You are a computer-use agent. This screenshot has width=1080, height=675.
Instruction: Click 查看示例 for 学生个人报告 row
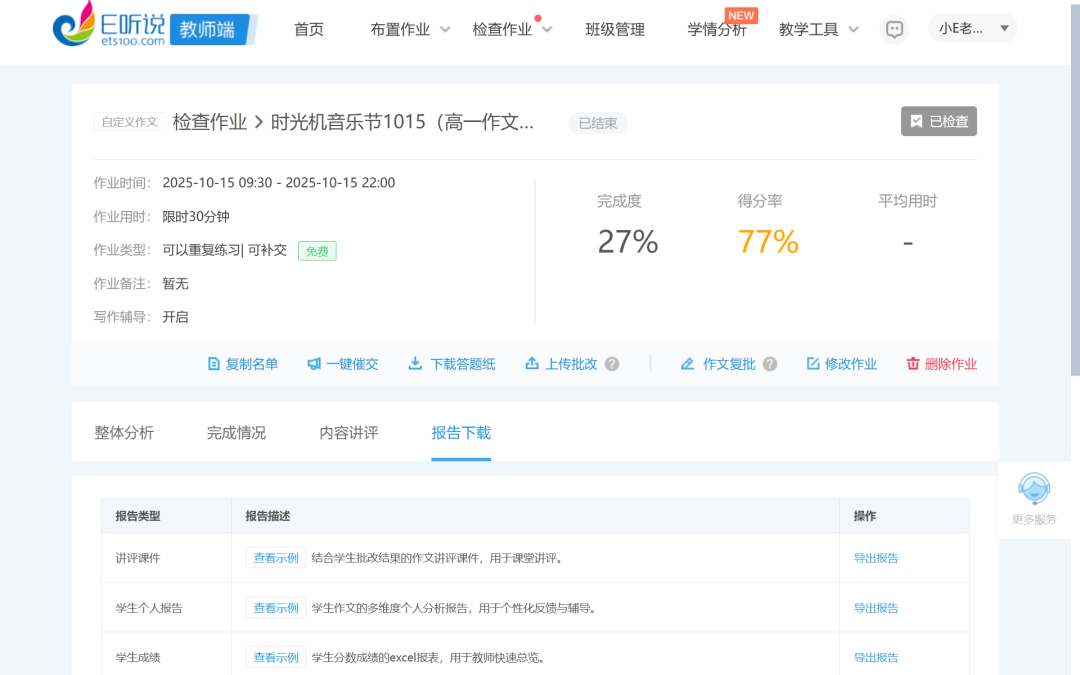pyautogui.click(x=275, y=608)
